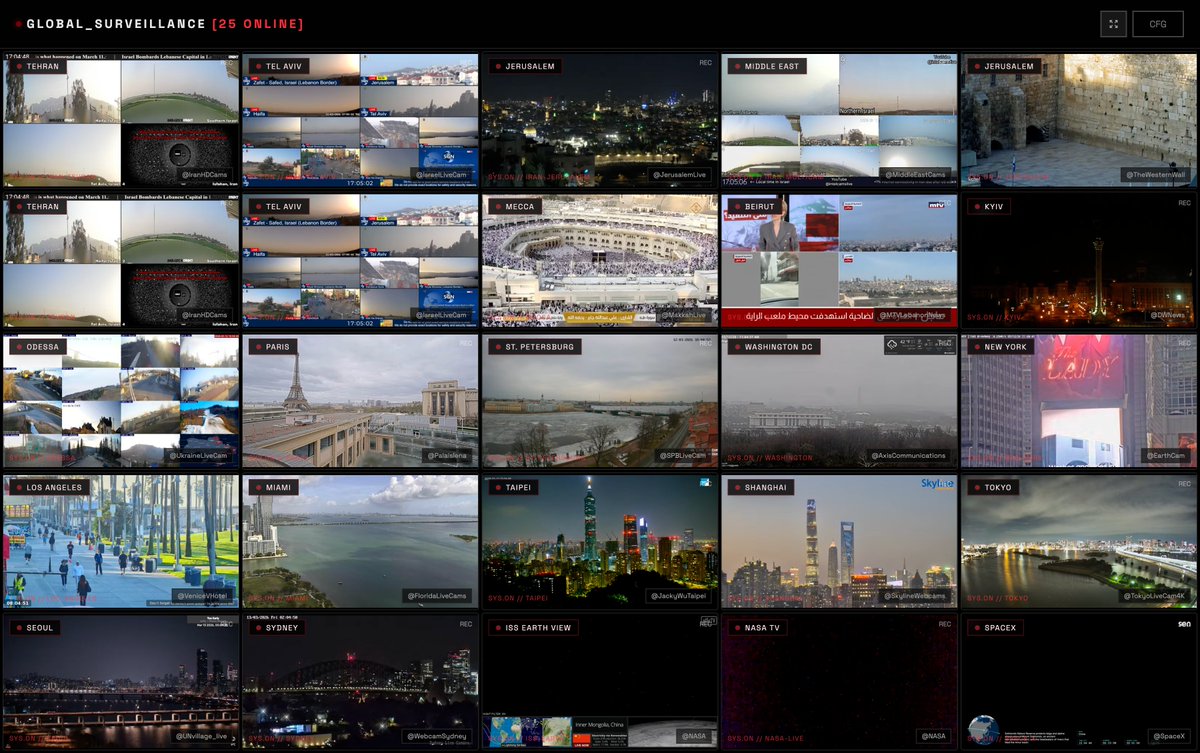
Task: Open the @MakkahLive source handle
Action: pos(683,315)
